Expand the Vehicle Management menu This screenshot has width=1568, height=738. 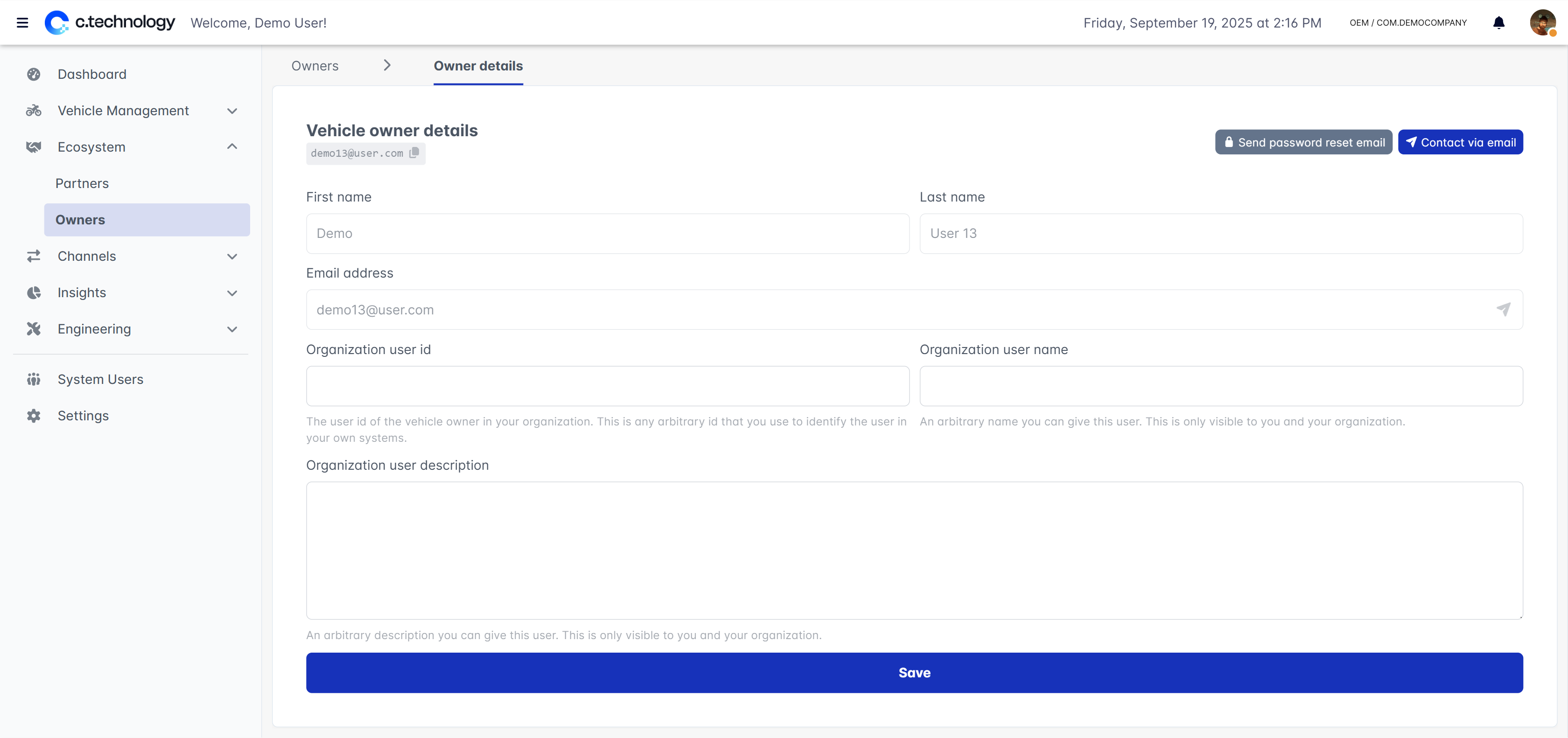tap(232, 111)
